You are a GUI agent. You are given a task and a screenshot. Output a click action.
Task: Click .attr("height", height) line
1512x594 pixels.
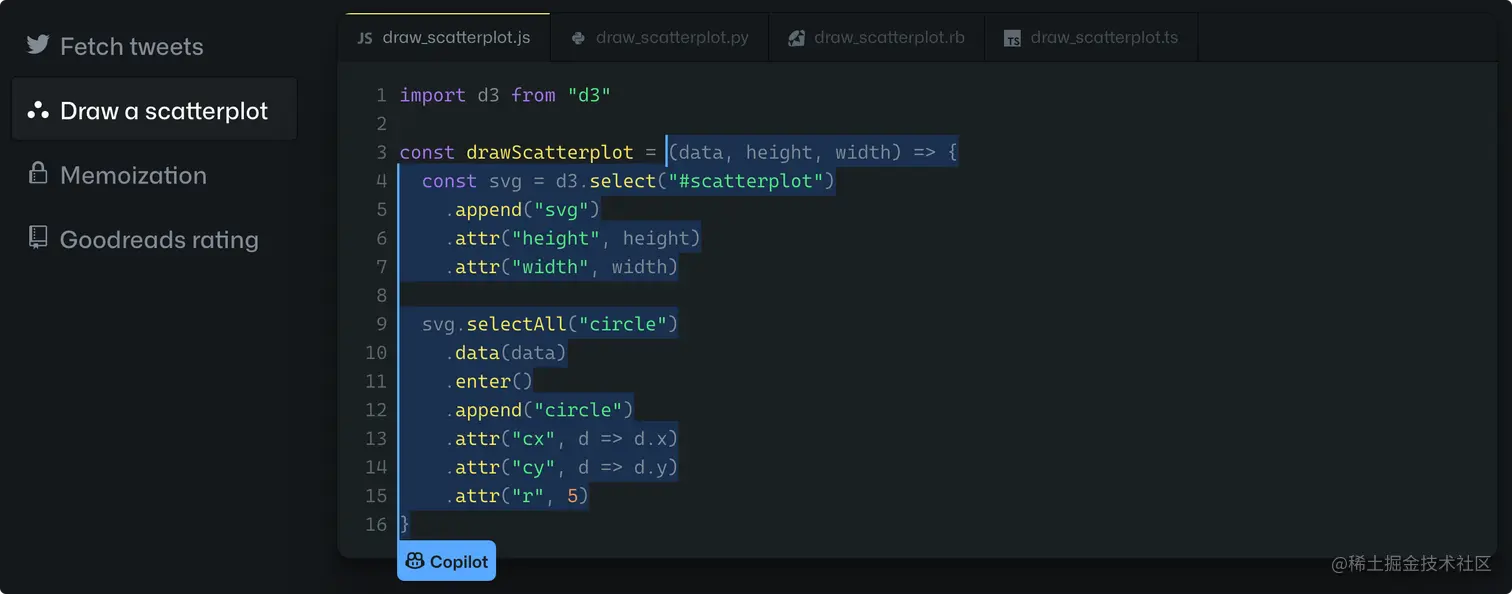573,238
